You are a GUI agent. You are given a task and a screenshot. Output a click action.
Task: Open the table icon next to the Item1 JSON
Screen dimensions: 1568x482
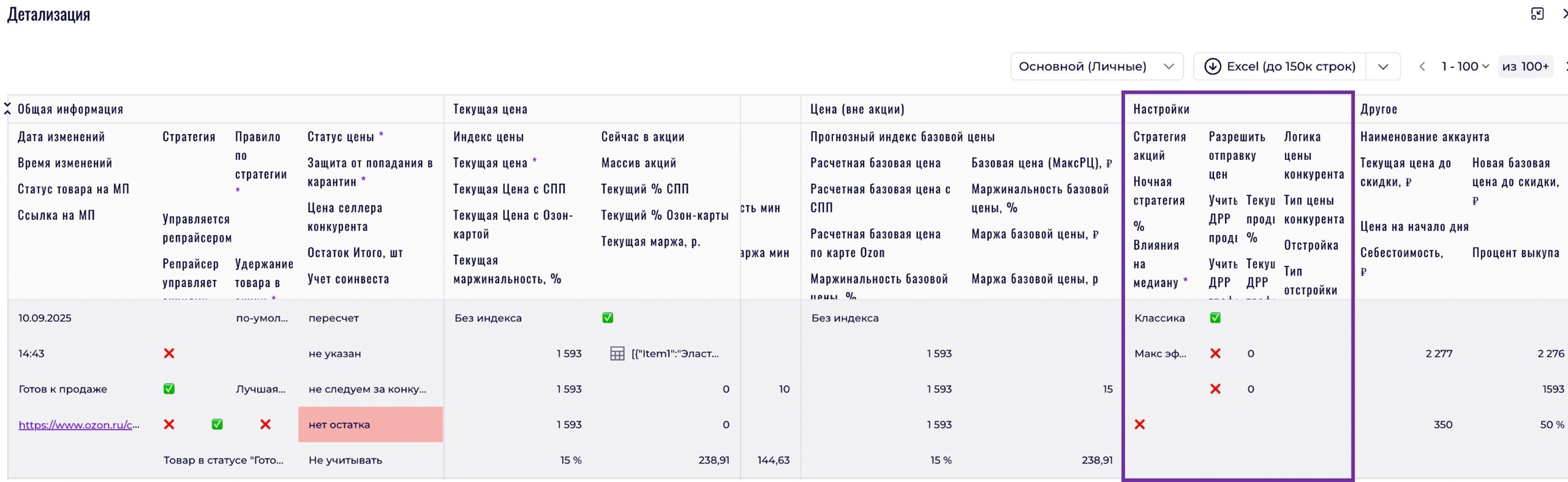617,353
